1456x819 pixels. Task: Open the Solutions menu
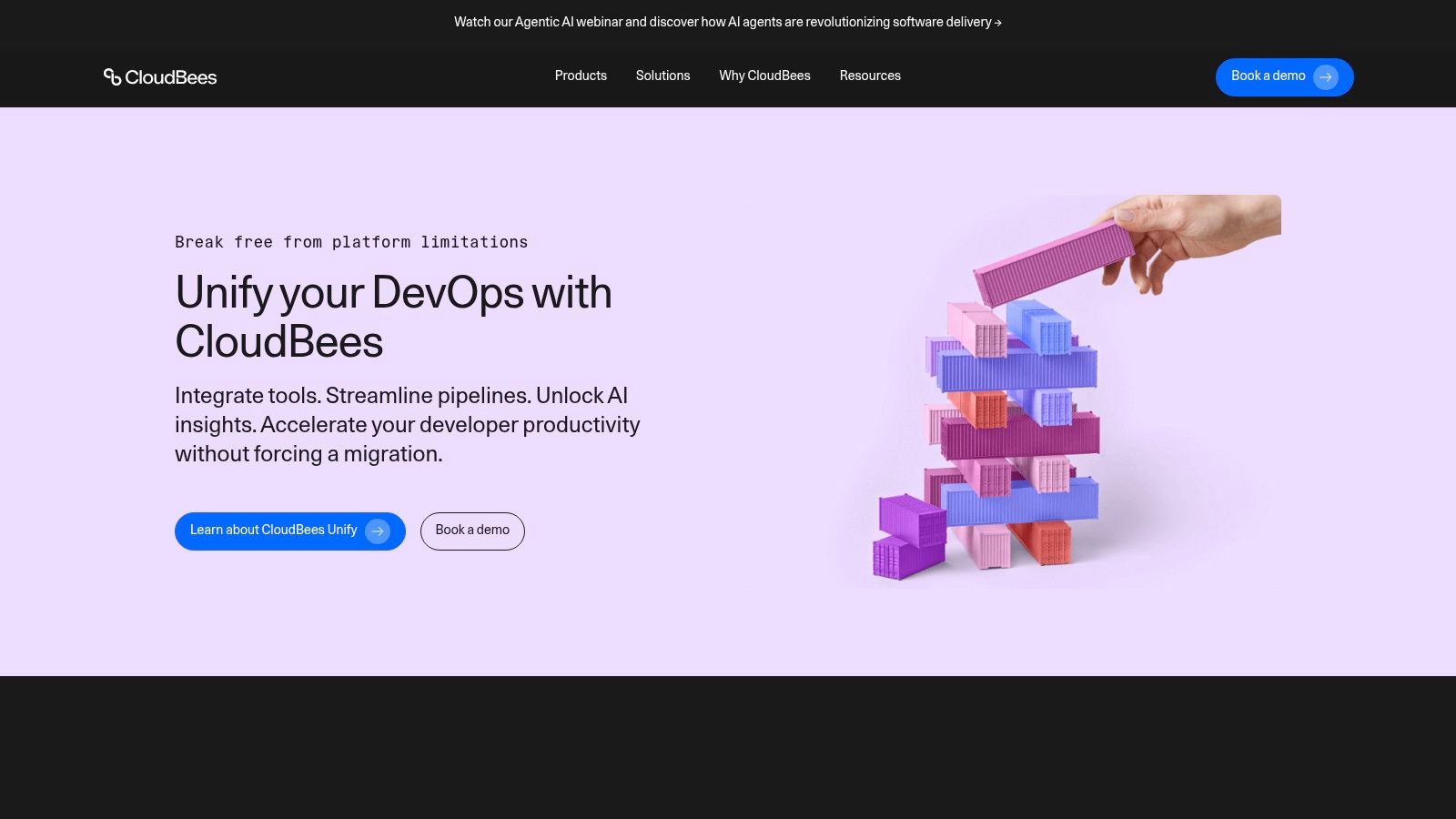tap(662, 76)
